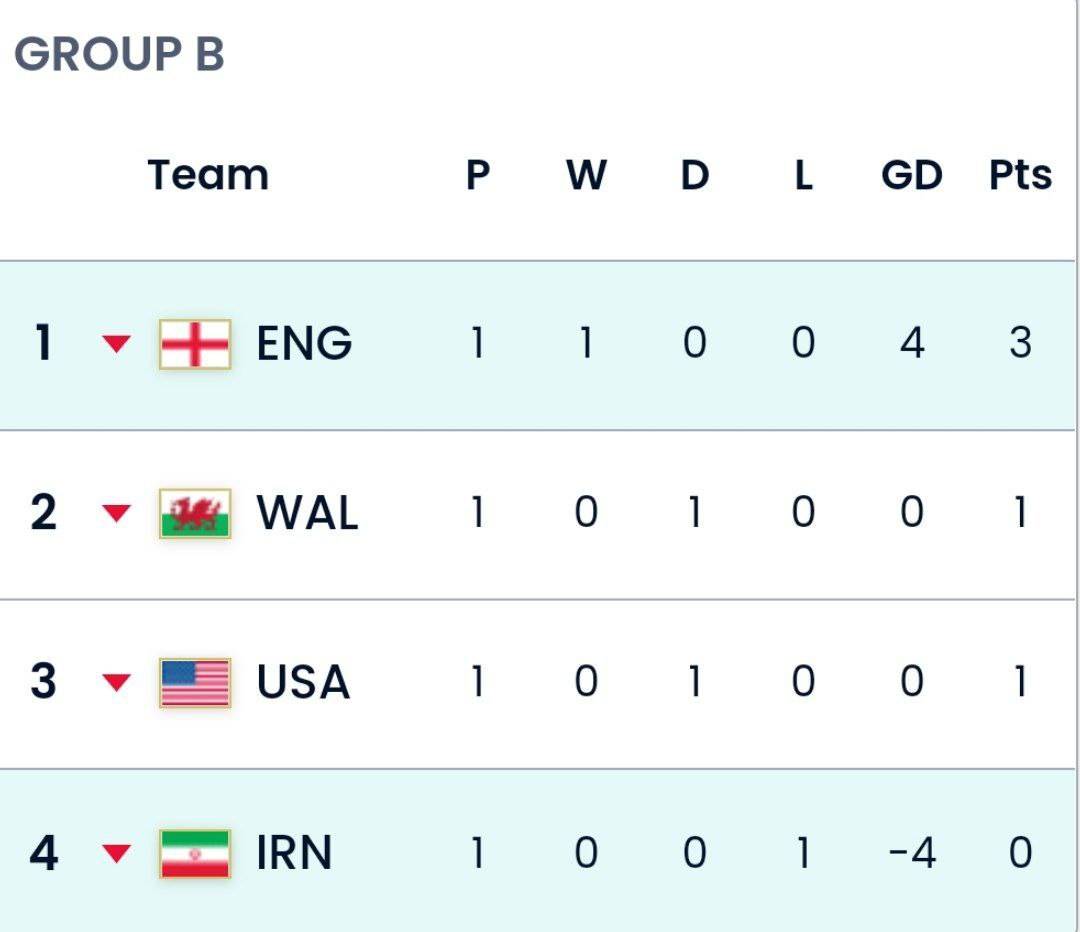Click red arrow beside USA rank
The height and width of the screenshot is (932, 1080).
[116, 682]
